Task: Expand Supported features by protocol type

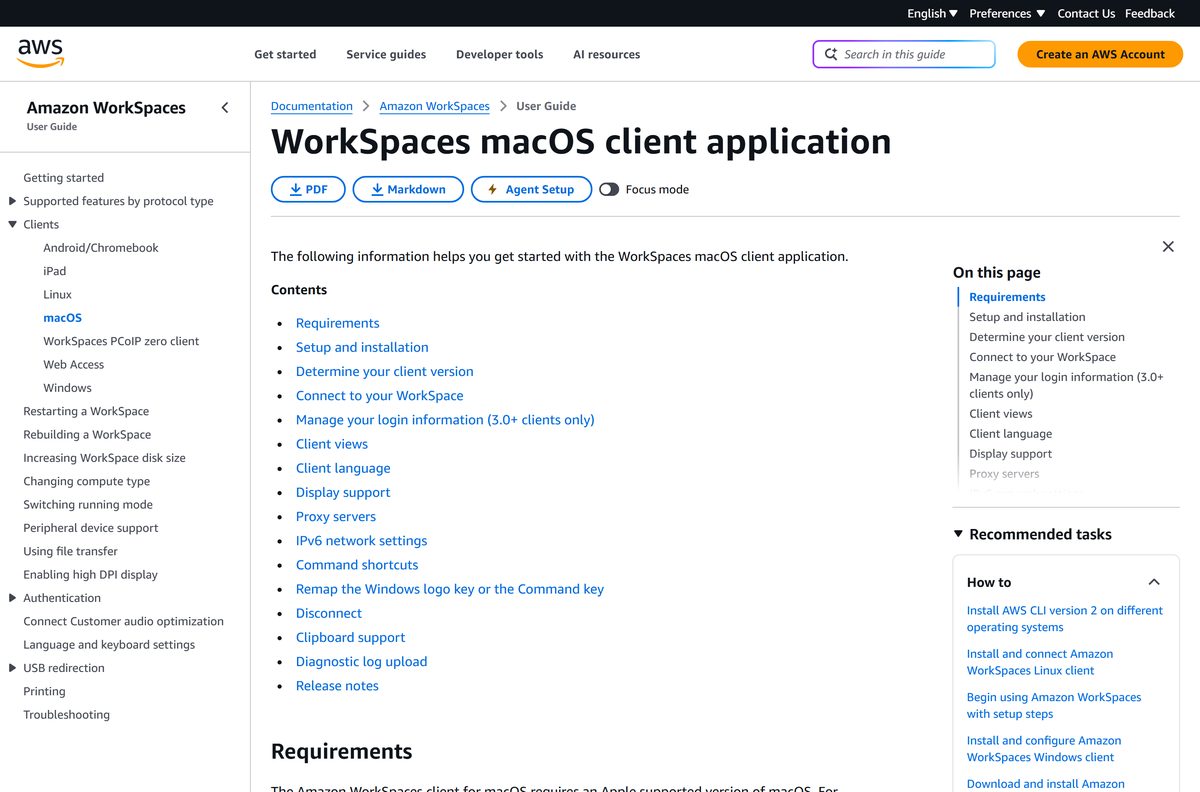Action: coord(13,201)
